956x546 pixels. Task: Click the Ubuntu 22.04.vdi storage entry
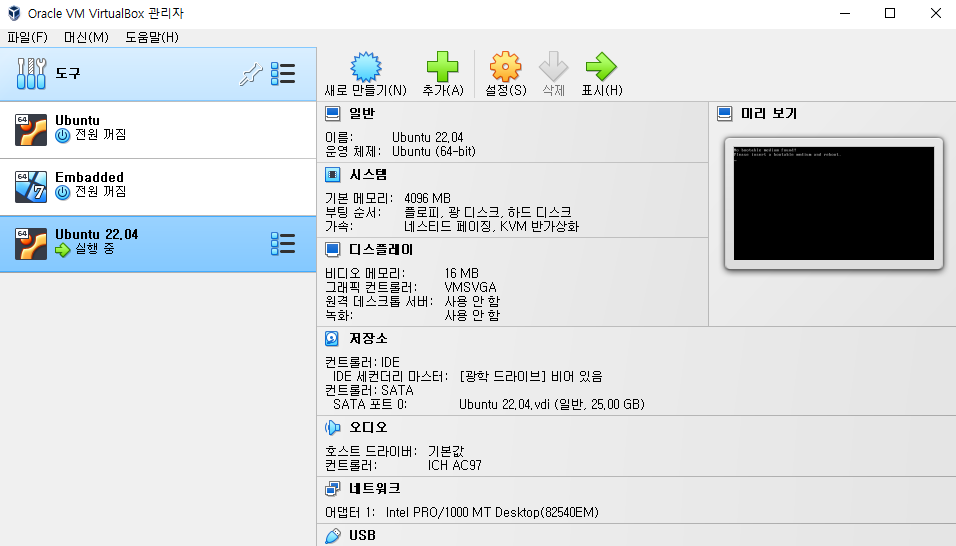pyautogui.click(x=551, y=404)
